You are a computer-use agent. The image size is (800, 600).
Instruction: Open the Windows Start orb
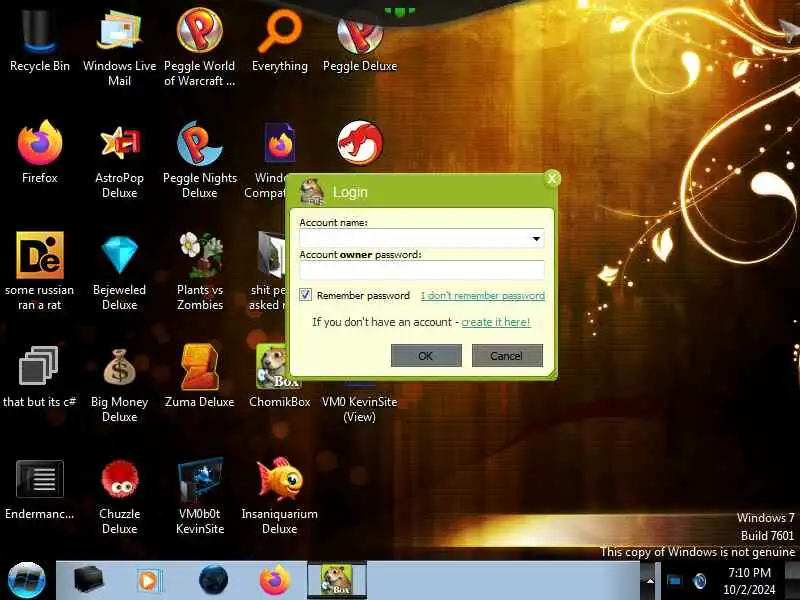[27, 581]
